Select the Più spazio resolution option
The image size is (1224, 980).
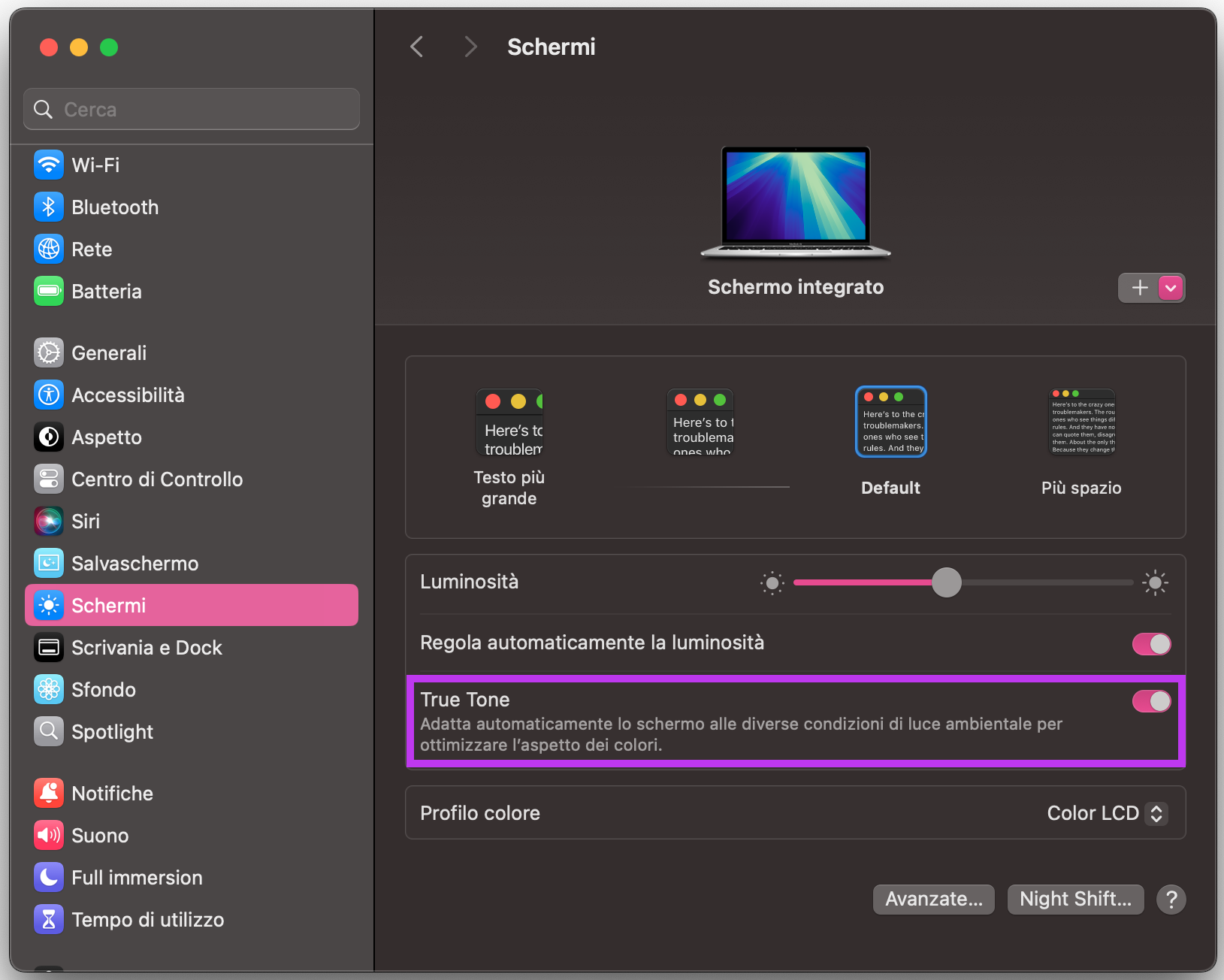1081,422
